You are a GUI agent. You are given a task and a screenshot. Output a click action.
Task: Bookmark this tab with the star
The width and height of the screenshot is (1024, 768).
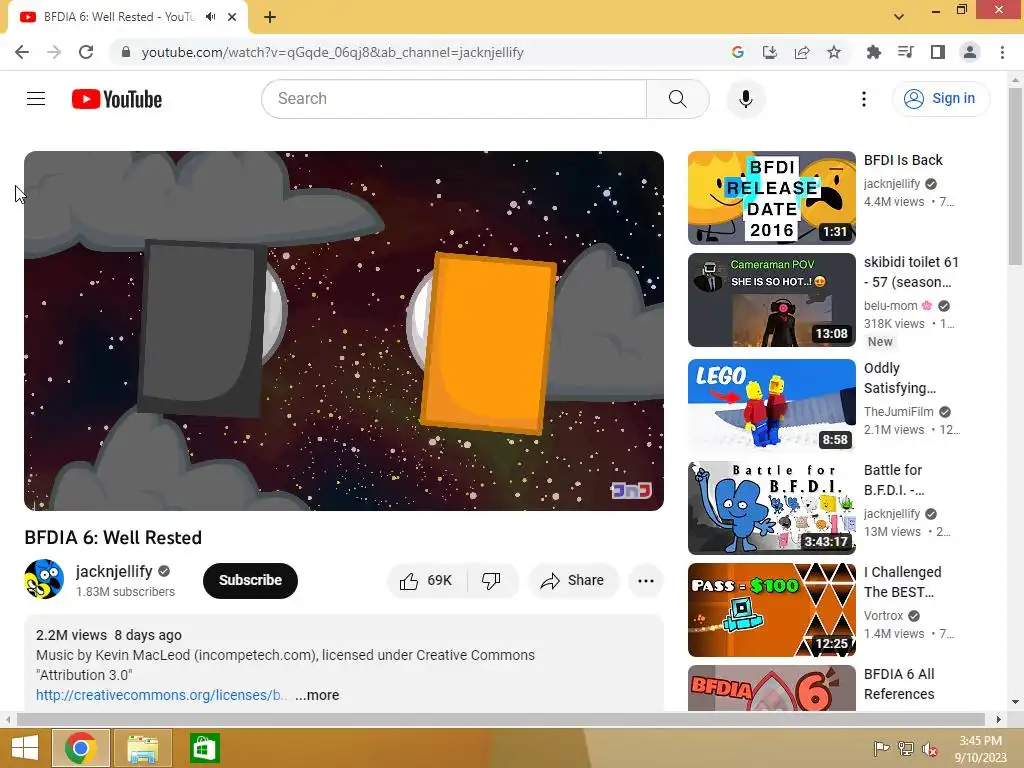click(834, 52)
